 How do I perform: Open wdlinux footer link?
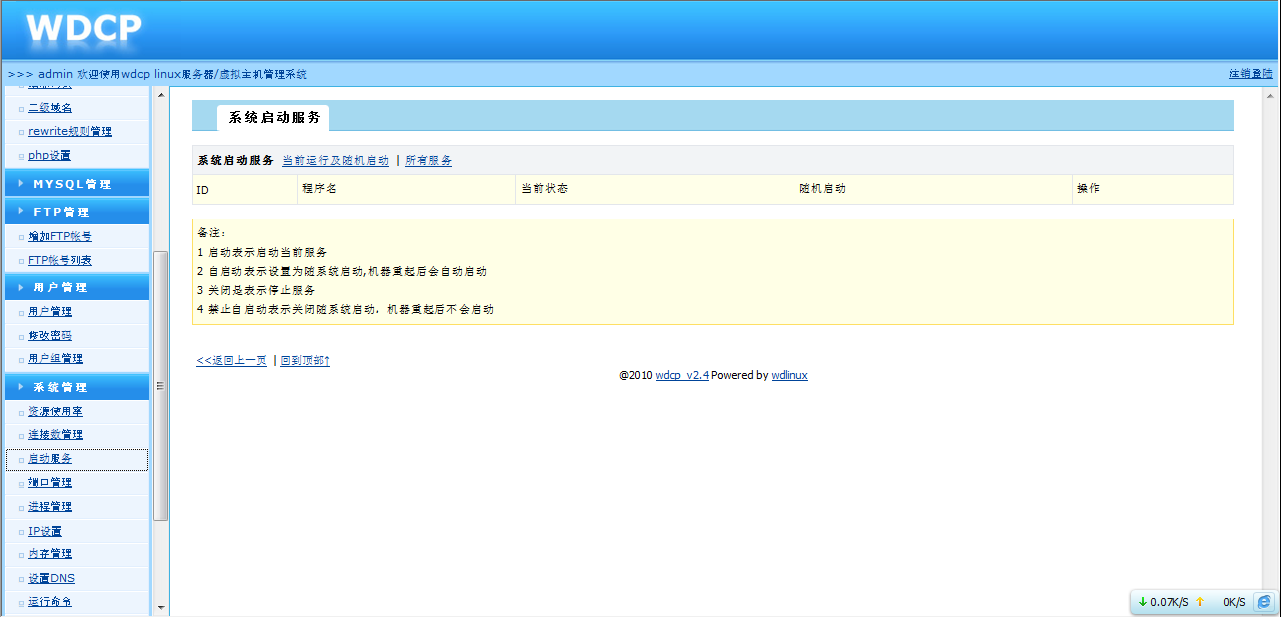tap(789, 375)
